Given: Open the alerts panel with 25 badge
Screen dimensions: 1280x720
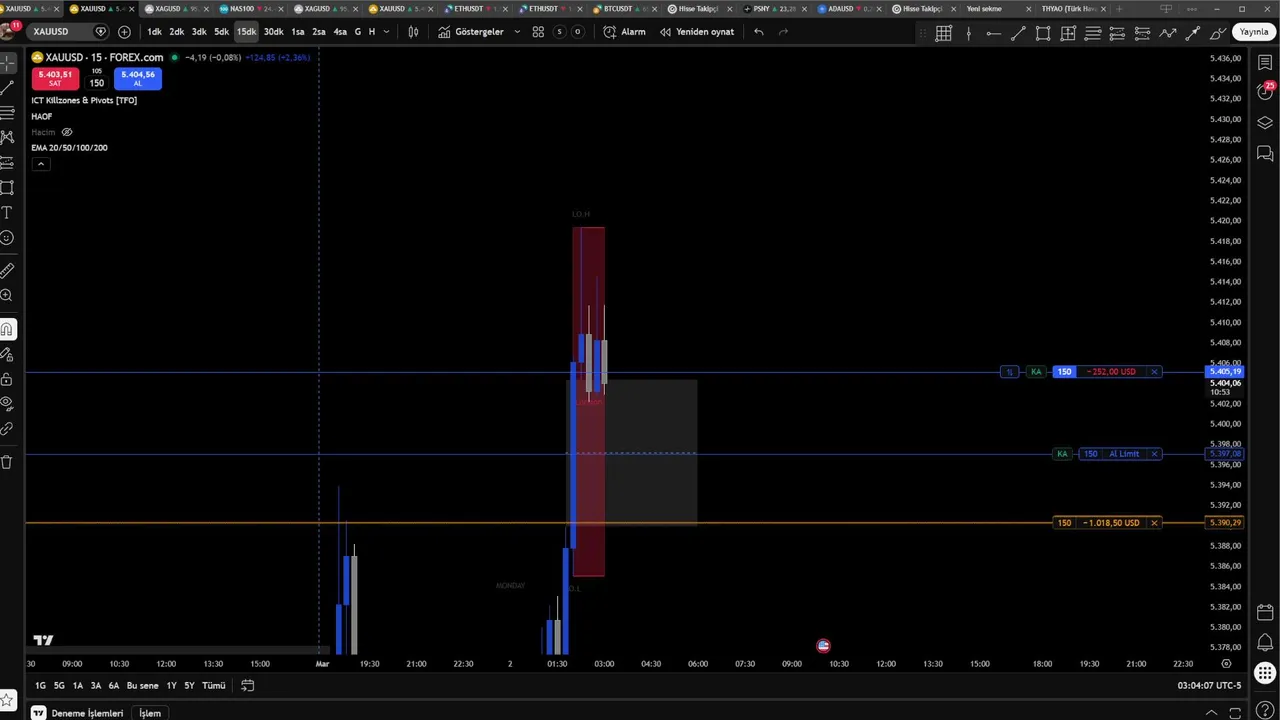Looking at the screenshot, I should point(1265,92).
